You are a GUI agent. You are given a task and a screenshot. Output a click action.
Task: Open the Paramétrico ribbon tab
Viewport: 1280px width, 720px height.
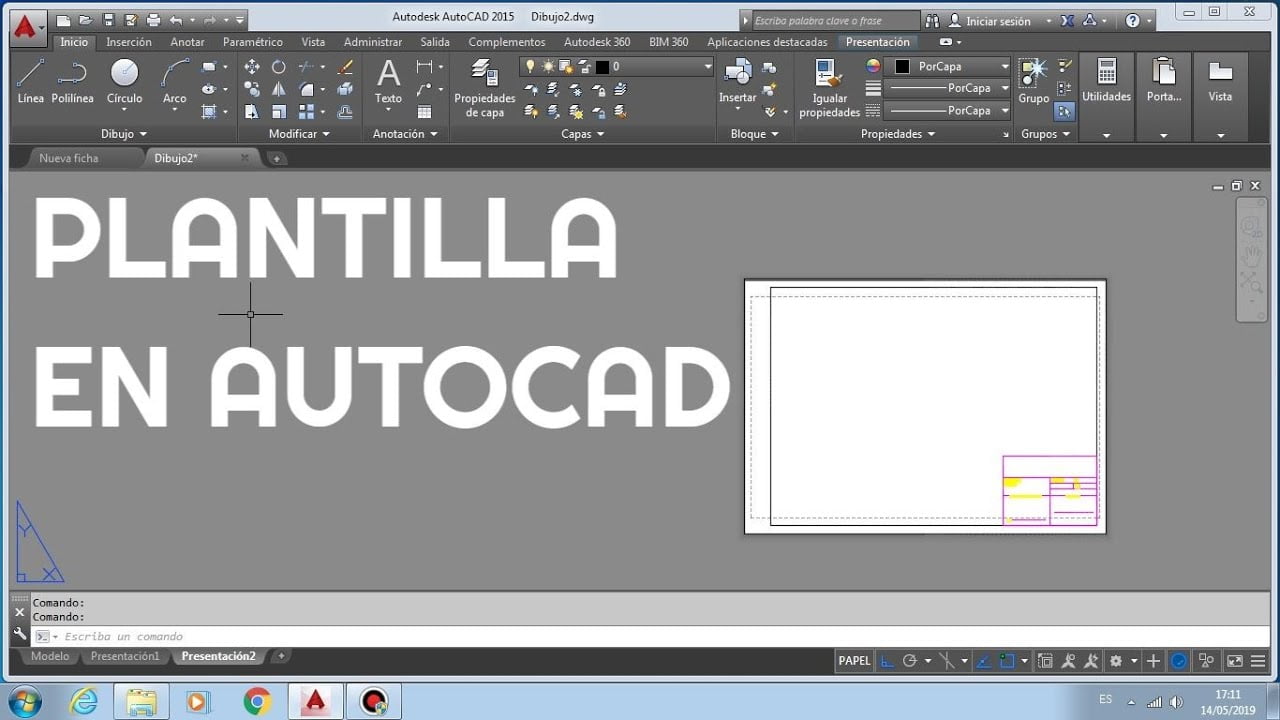tap(253, 42)
